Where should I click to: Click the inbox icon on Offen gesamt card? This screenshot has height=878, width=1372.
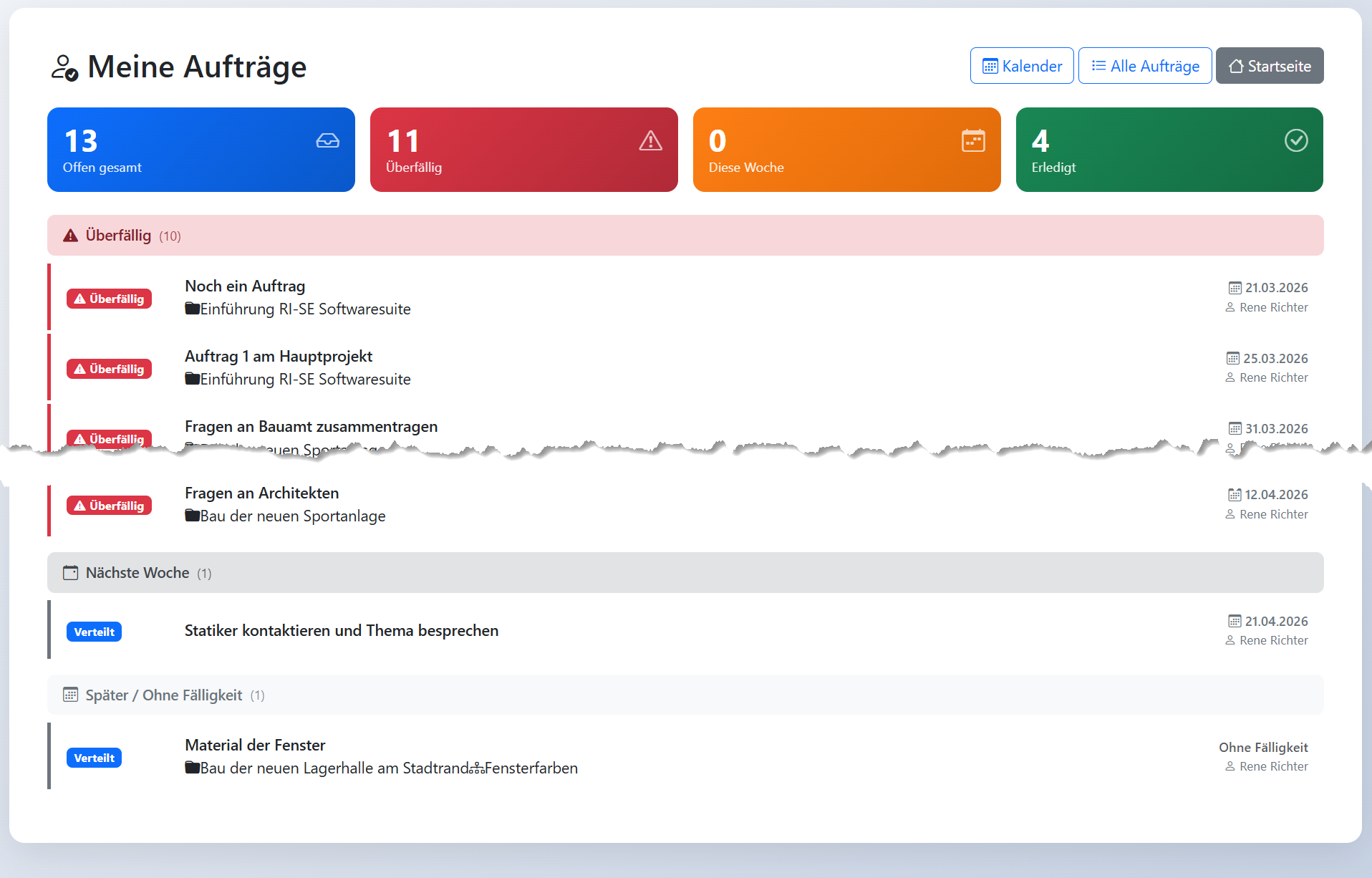327,141
